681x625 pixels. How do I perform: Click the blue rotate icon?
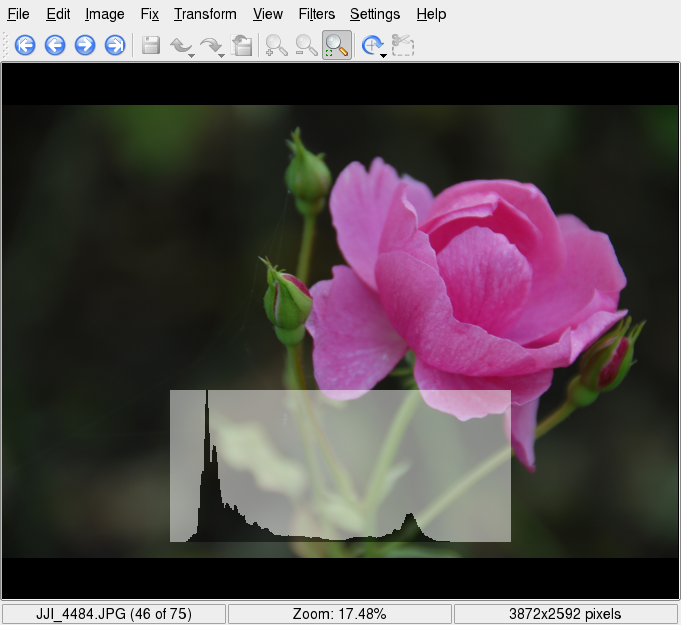[x=372, y=45]
